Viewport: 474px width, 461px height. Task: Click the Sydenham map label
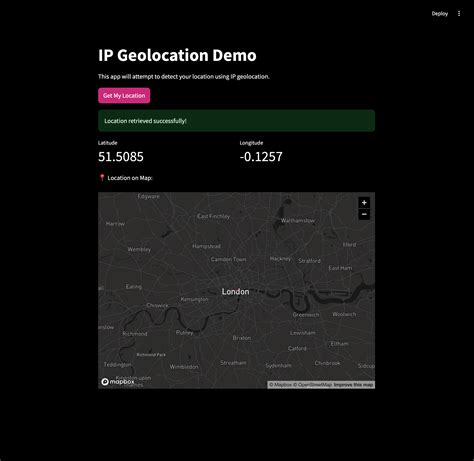tap(278, 365)
